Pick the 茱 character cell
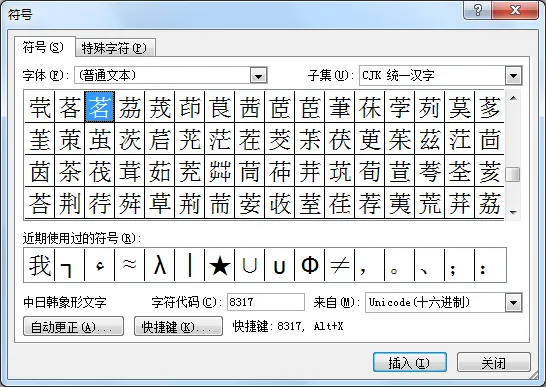This screenshot has width=546, height=387. [399, 139]
